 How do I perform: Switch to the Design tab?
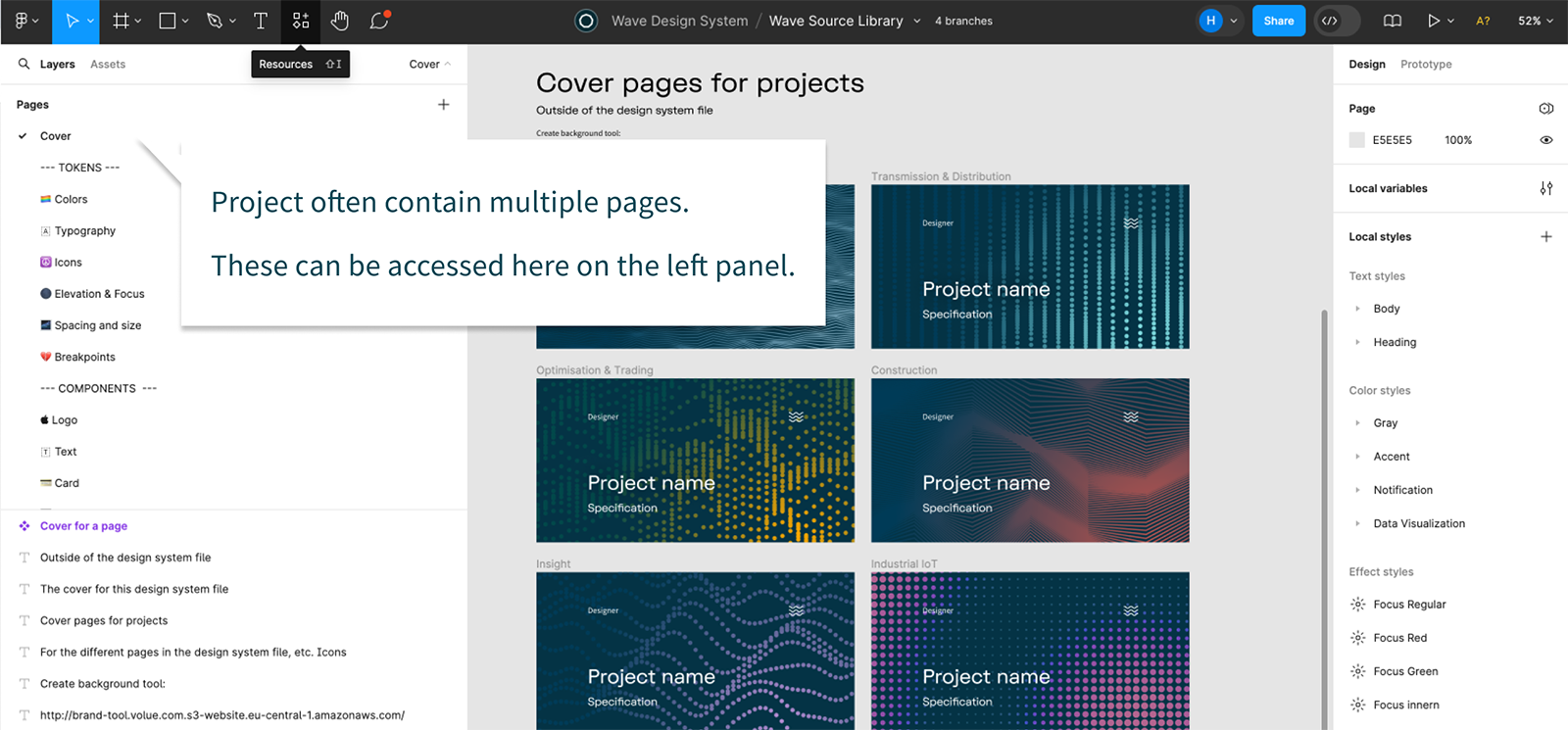click(1366, 64)
